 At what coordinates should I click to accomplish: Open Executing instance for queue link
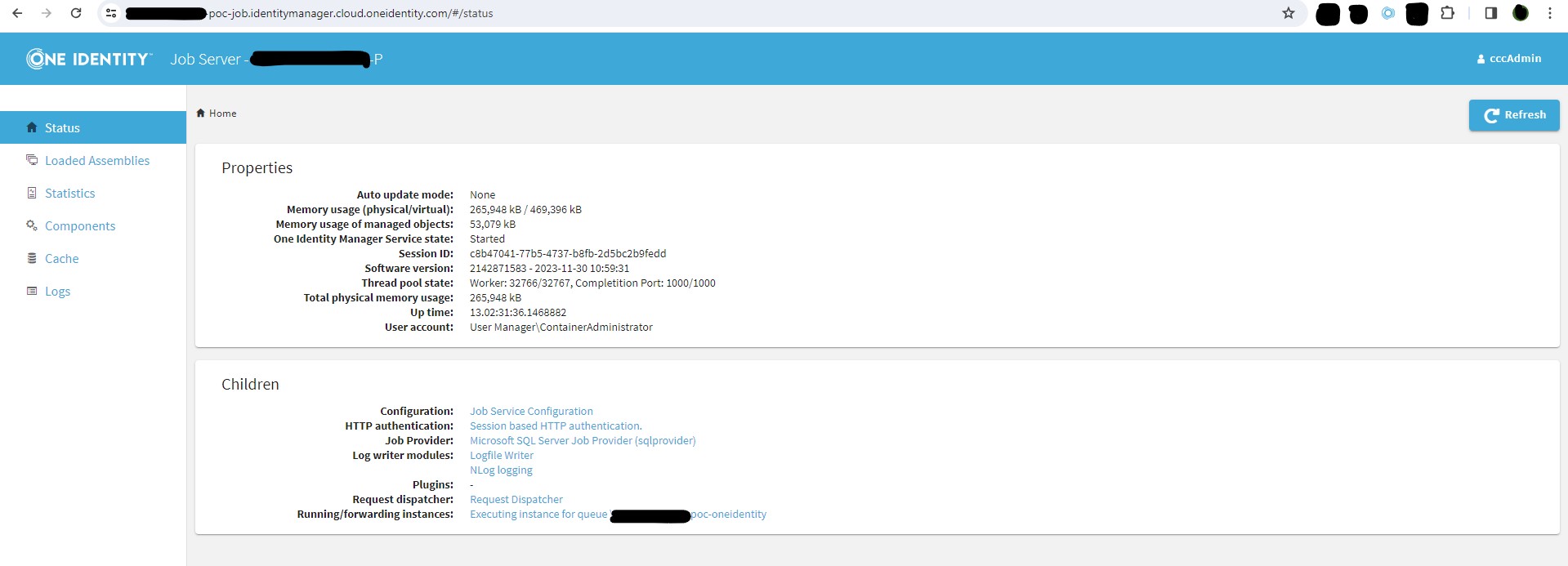[x=618, y=515]
